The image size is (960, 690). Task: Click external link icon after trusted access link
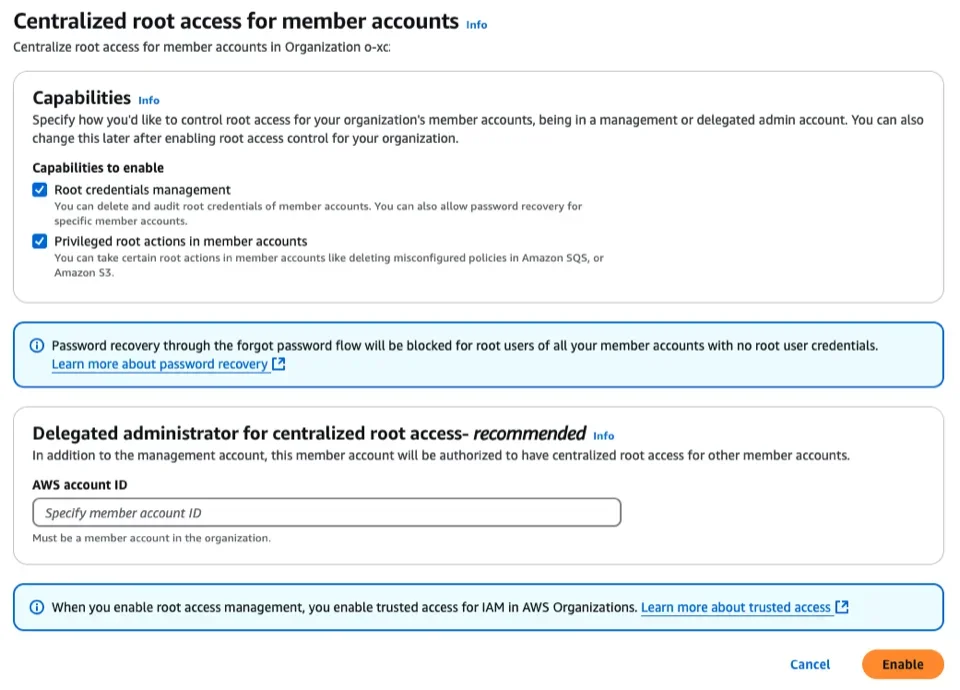click(842, 607)
